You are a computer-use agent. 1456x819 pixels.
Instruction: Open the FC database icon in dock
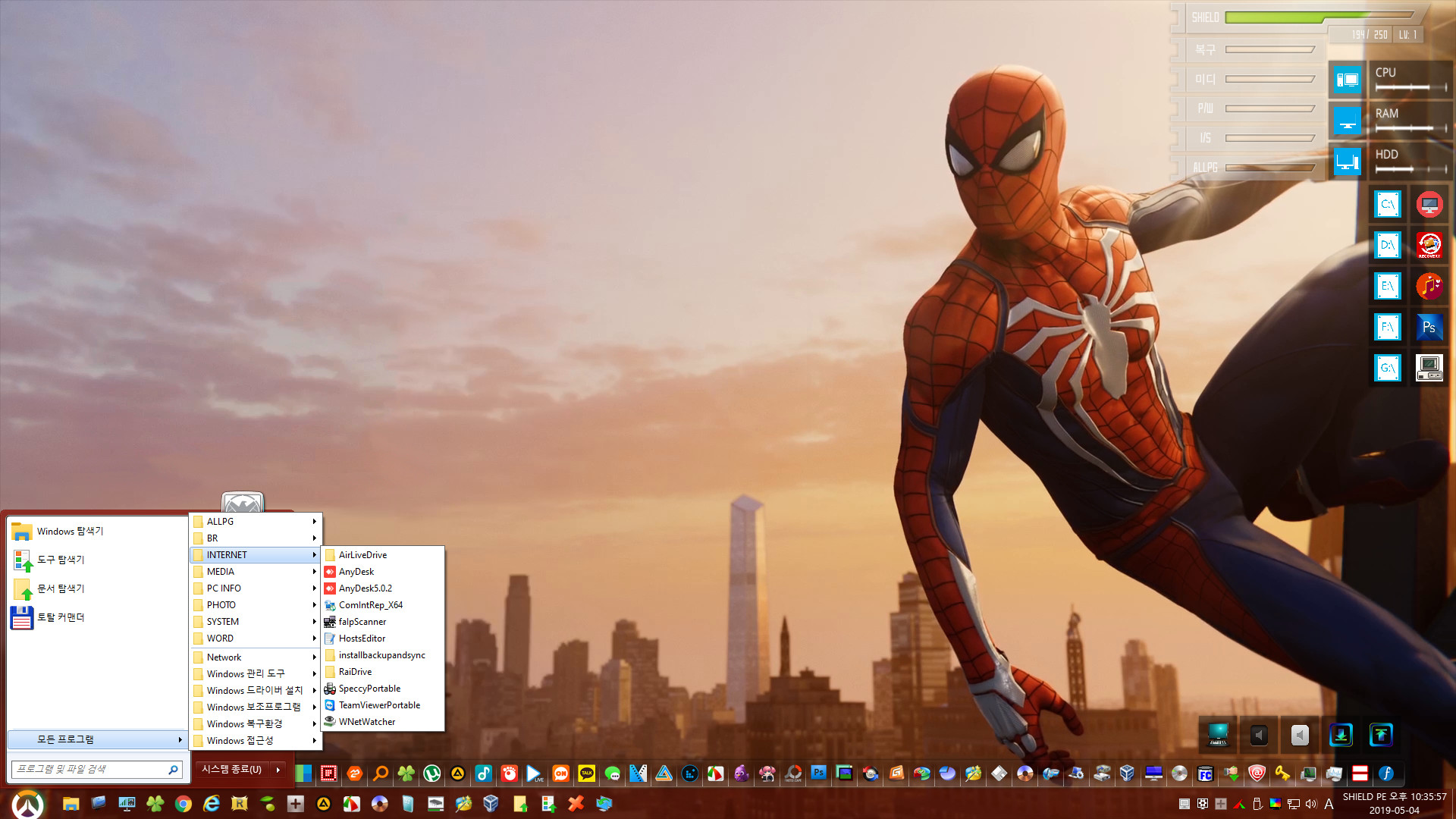click(x=1205, y=773)
